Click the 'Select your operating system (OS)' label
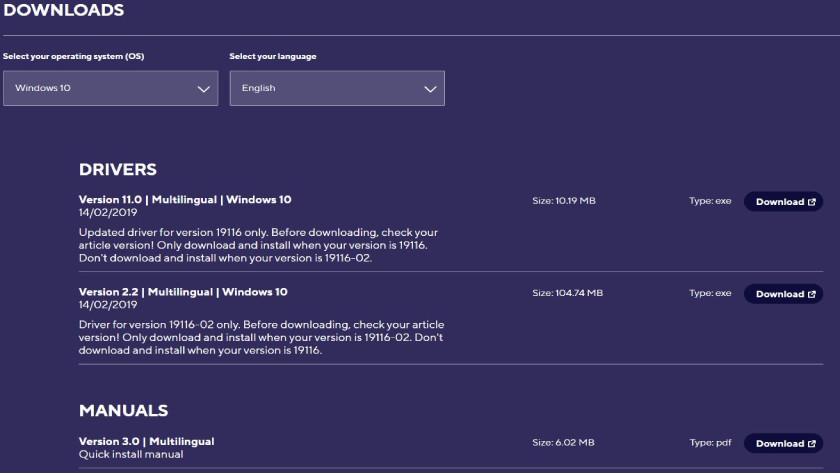 pos(73,57)
